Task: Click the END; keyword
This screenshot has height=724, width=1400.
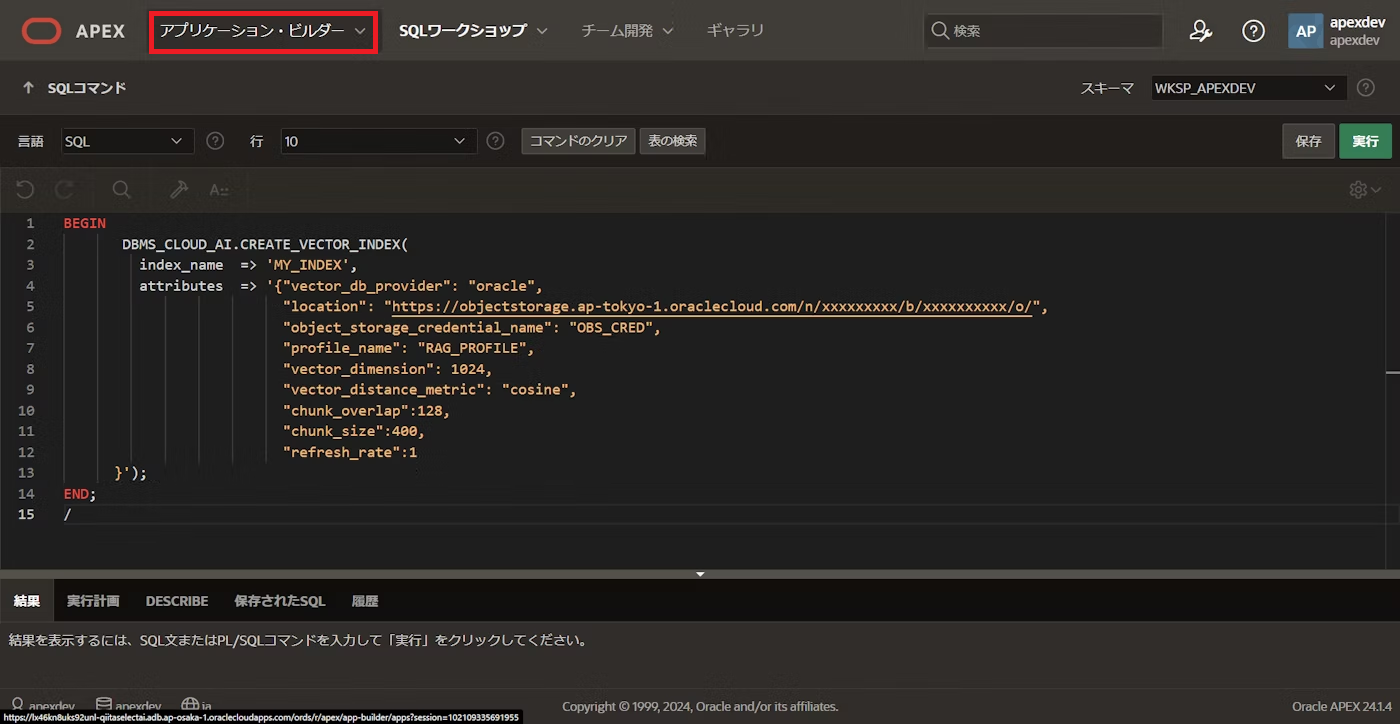Action: [x=80, y=494]
